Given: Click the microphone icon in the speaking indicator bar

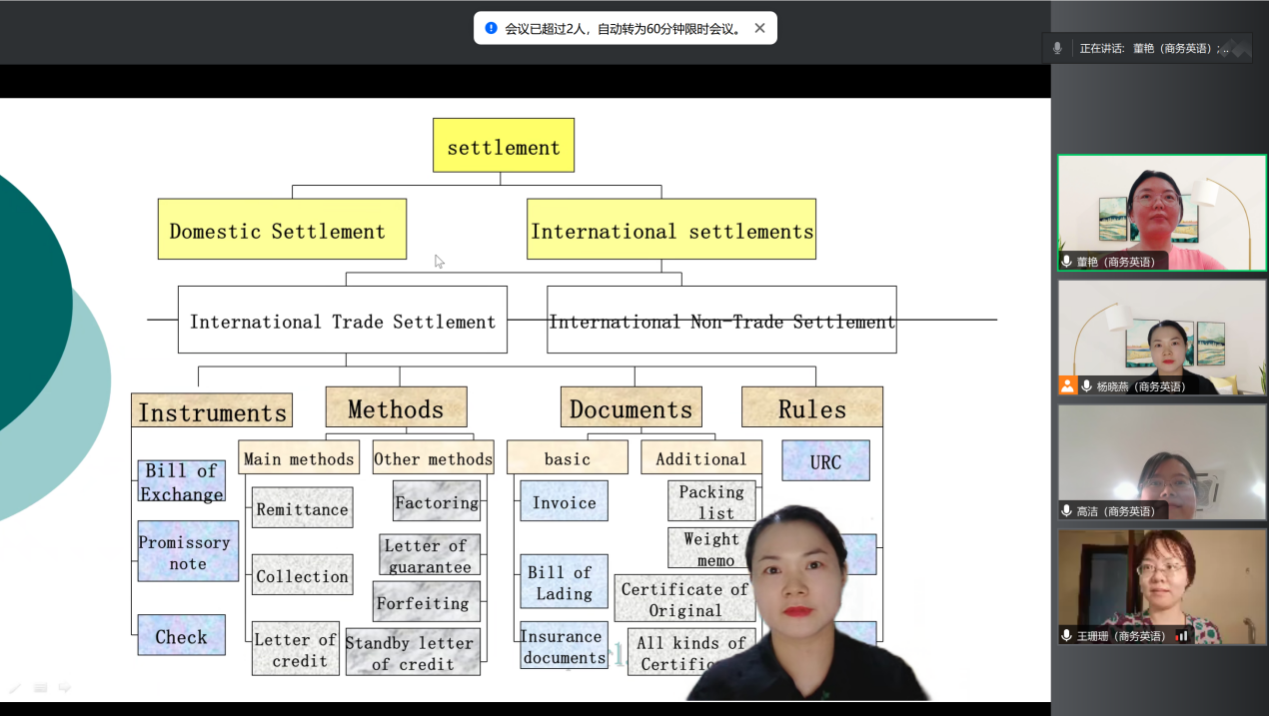Looking at the screenshot, I should point(1057,48).
